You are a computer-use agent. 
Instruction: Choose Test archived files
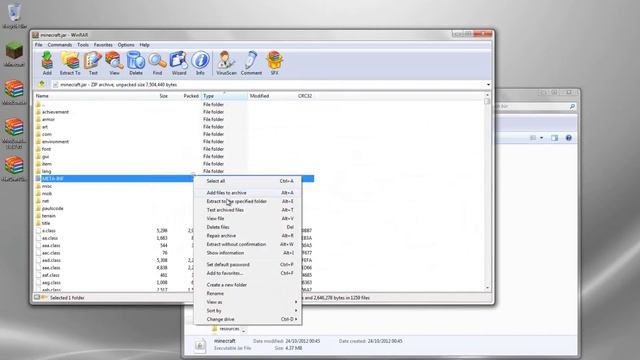248,210
